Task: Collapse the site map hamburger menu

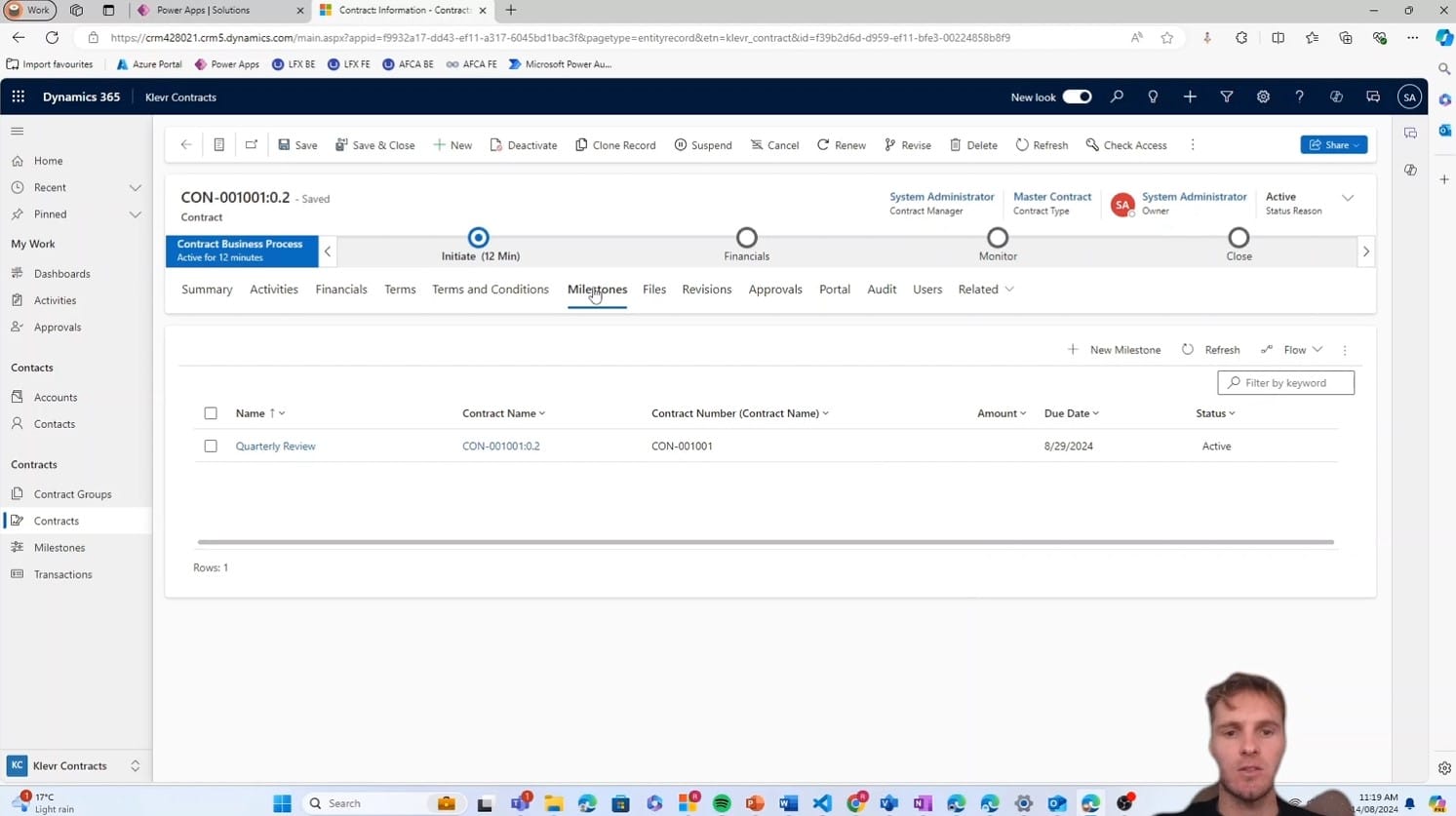Action: pos(18,131)
